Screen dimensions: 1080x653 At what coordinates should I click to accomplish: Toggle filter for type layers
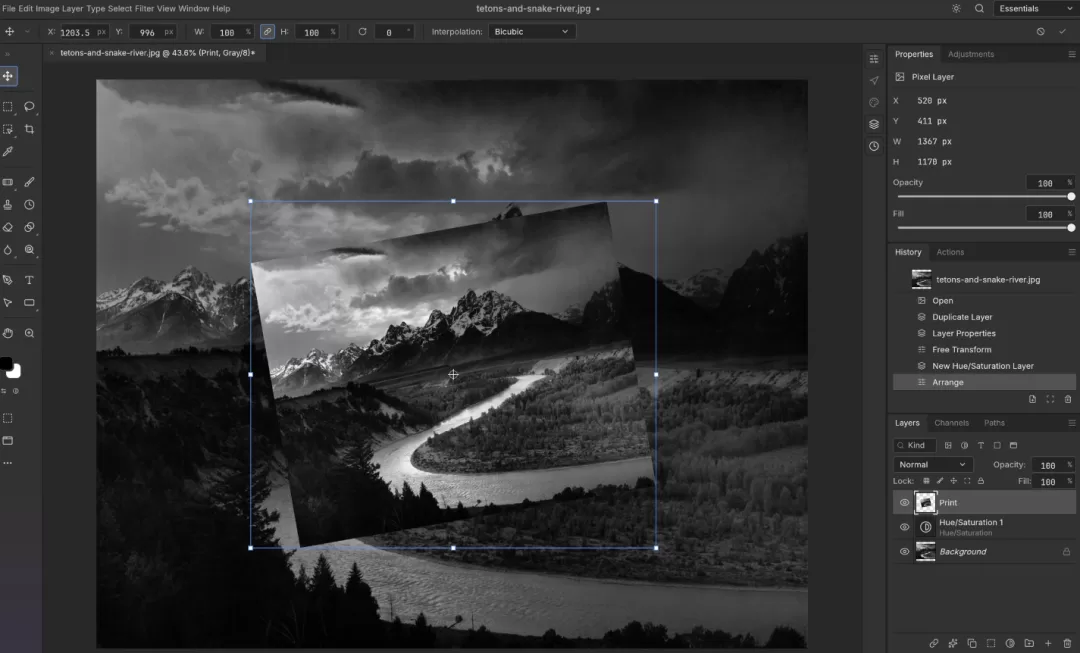click(981, 446)
